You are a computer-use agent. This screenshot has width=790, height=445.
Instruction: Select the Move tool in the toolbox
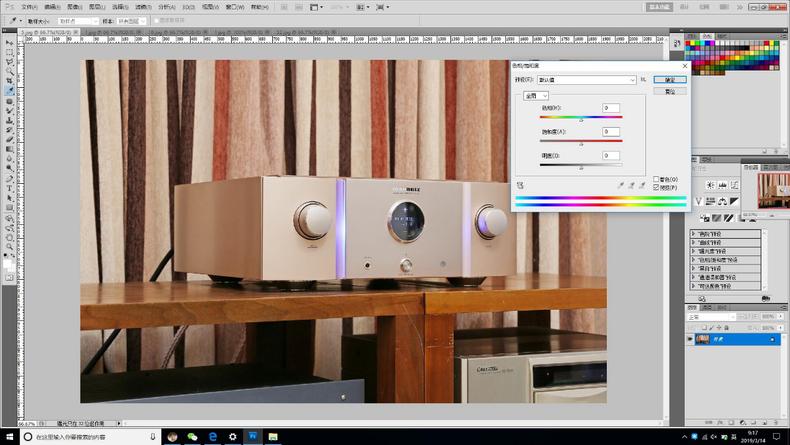(x=9, y=44)
